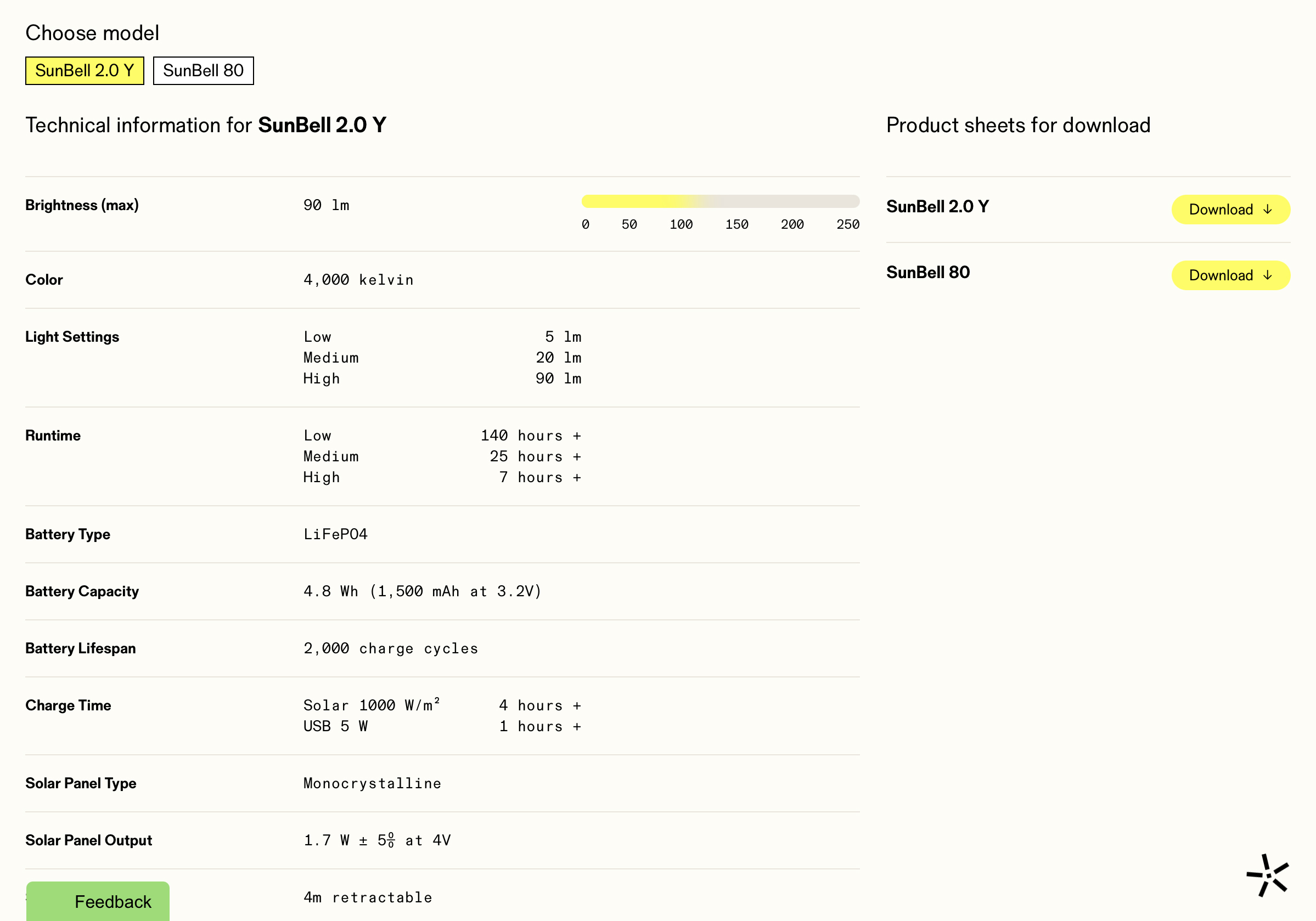Click the 'Product sheets for download' heading
This screenshot has width=1316, height=921.
[1018, 125]
